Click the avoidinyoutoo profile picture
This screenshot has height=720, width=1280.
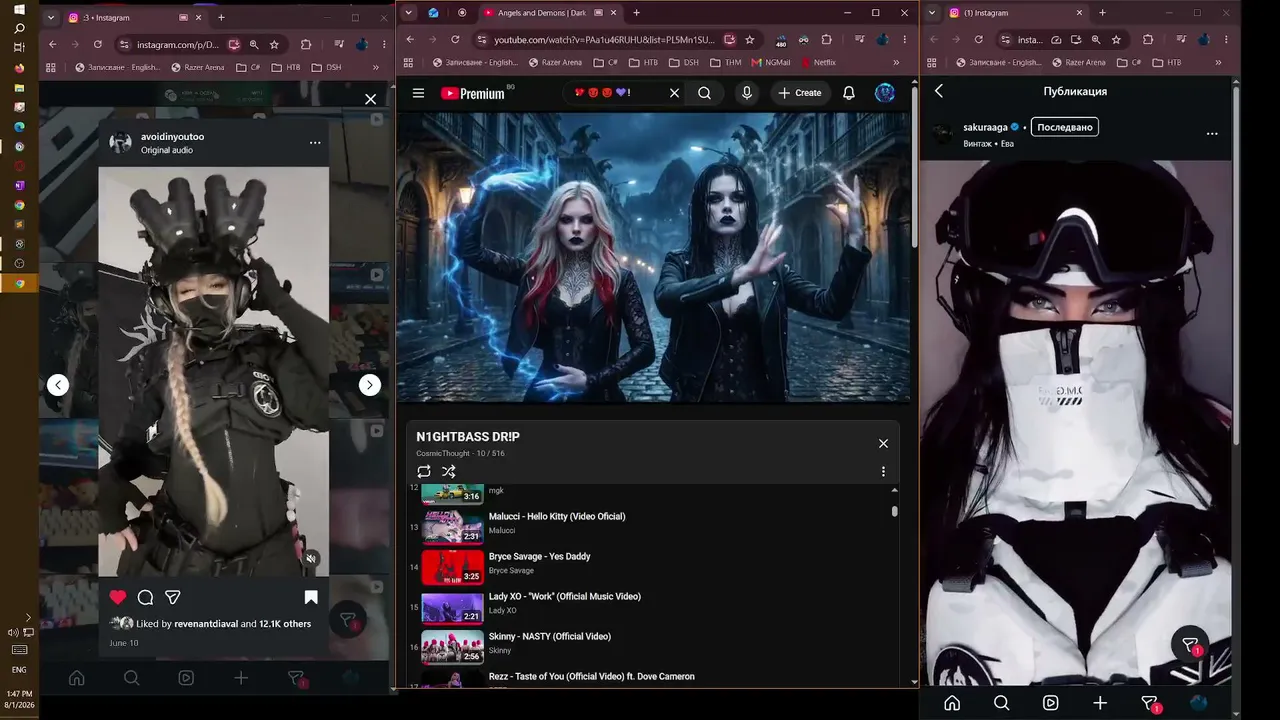click(x=120, y=142)
